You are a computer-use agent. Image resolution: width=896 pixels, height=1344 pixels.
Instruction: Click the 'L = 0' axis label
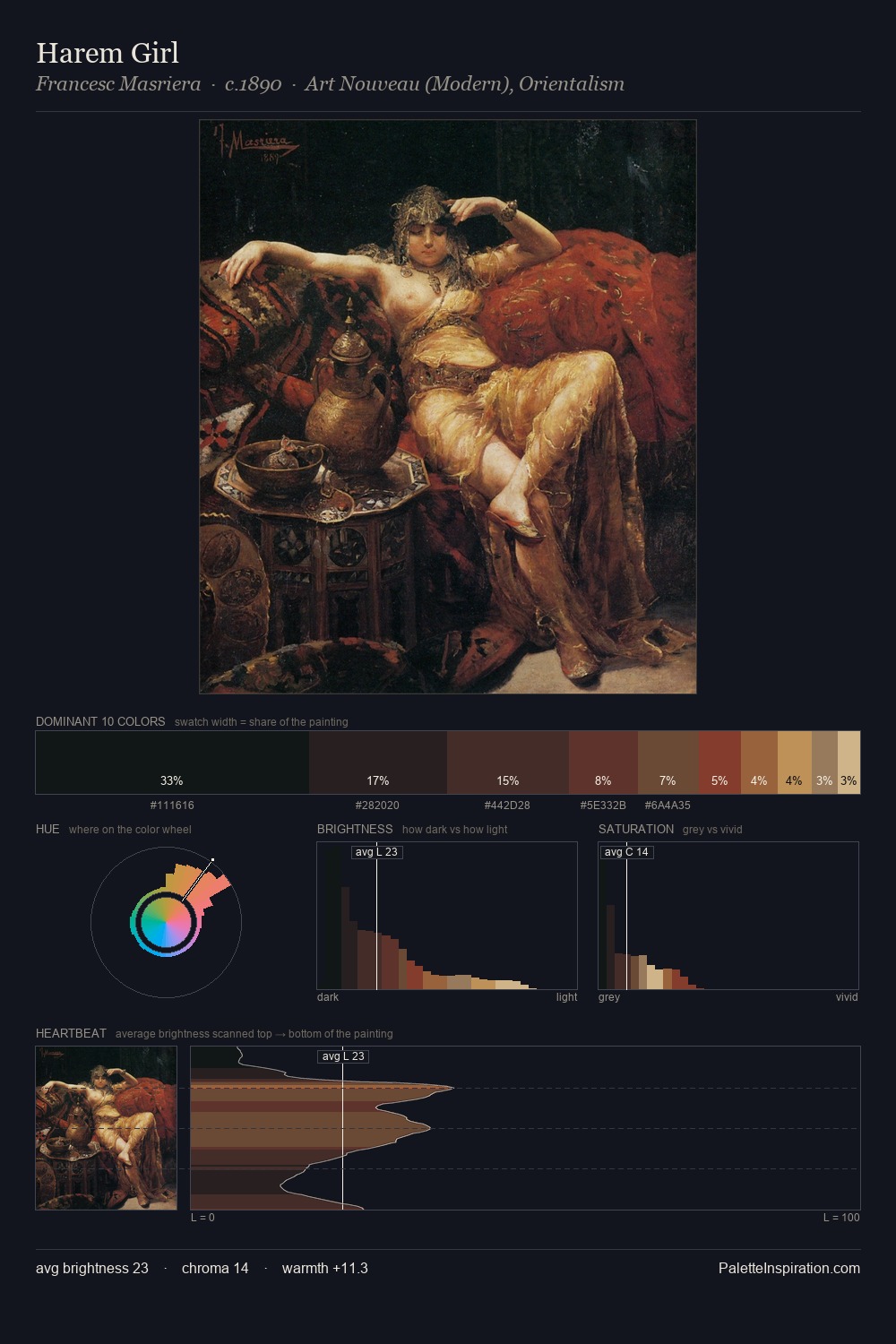click(x=202, y=1218)
